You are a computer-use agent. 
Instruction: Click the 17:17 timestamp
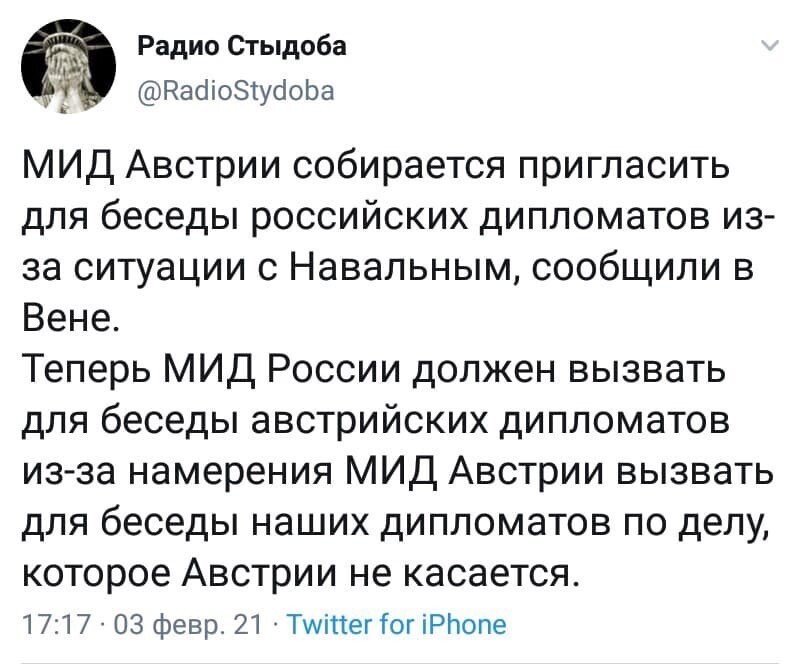[x=57, y=625]
